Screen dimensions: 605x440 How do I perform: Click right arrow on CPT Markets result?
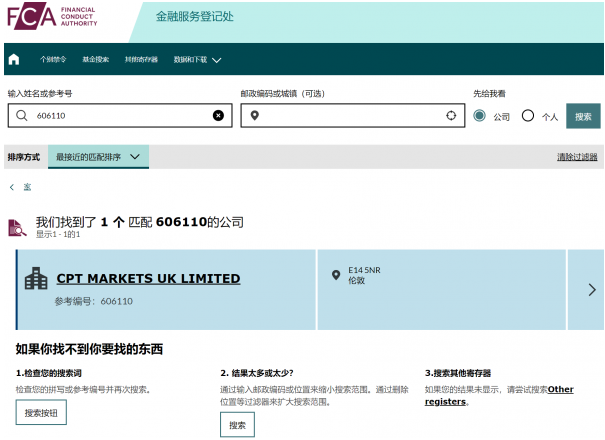coord(591,289)
